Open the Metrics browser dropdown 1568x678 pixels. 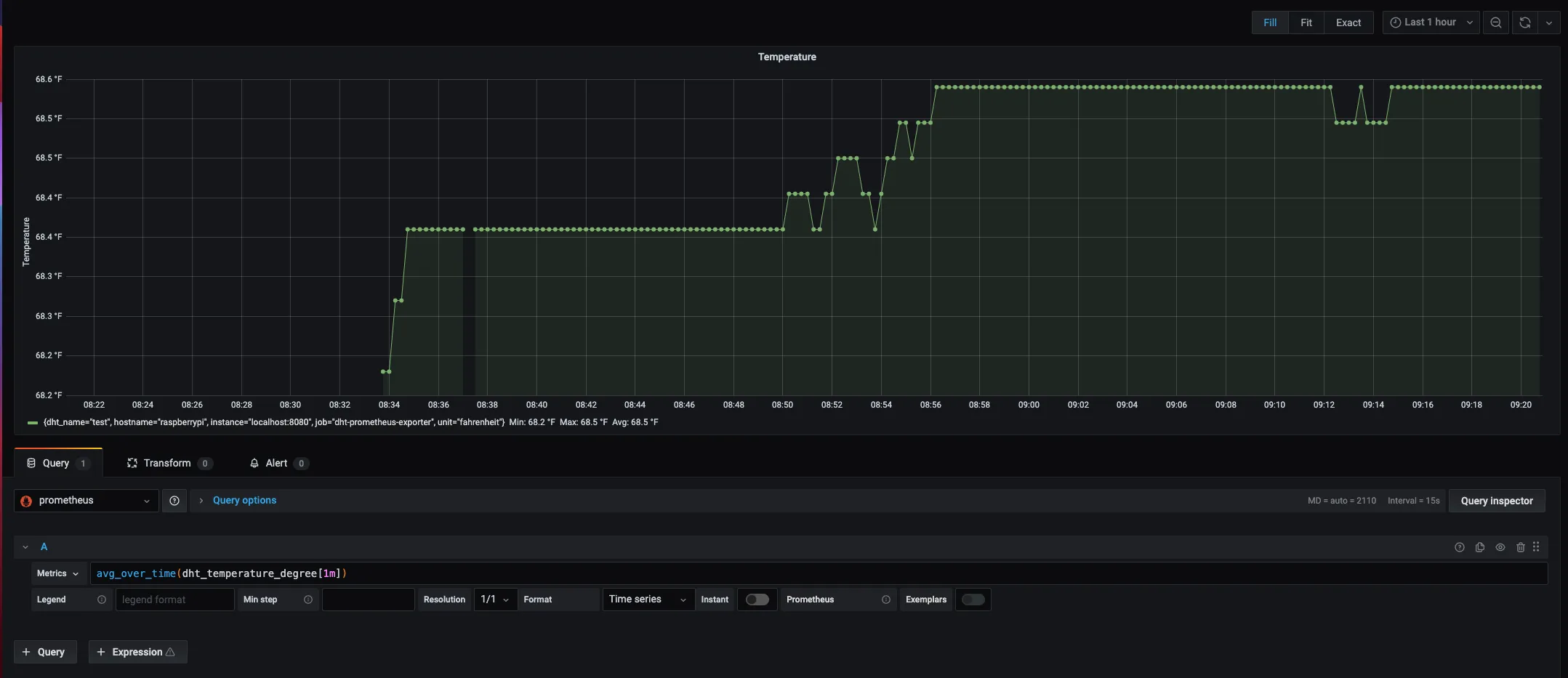[x=58, y=573]
